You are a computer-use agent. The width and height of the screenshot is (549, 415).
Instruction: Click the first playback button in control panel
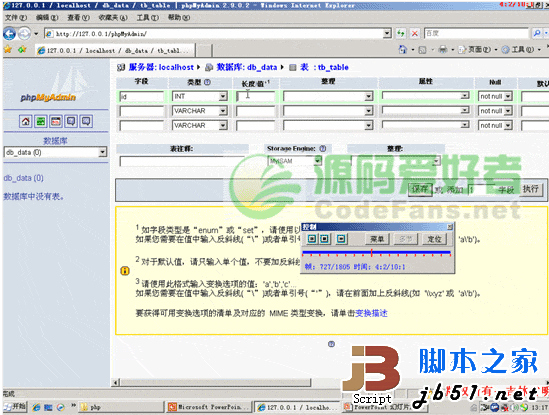312,239
